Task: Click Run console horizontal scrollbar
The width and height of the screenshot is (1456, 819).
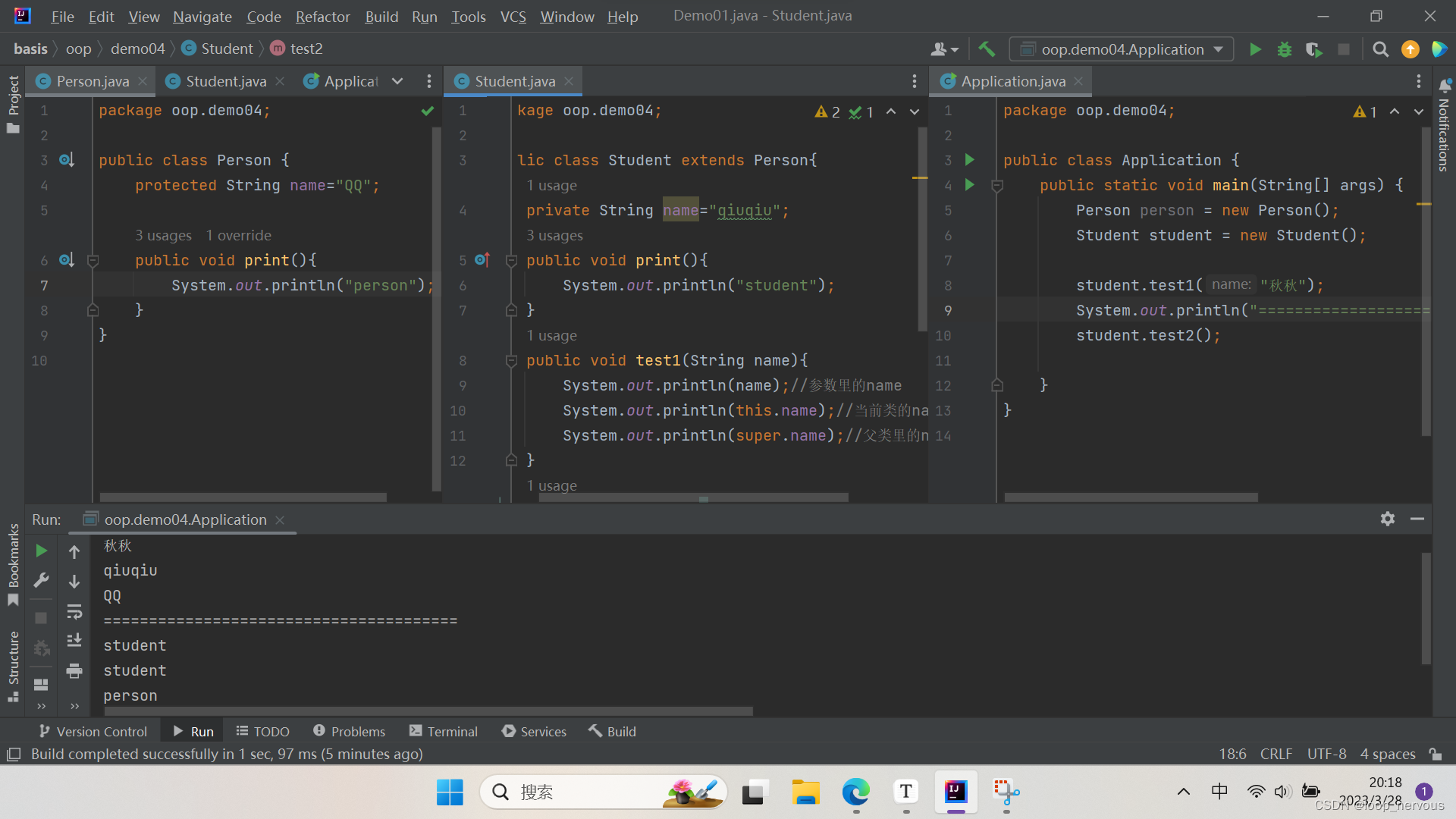Action: click(428, 711)
